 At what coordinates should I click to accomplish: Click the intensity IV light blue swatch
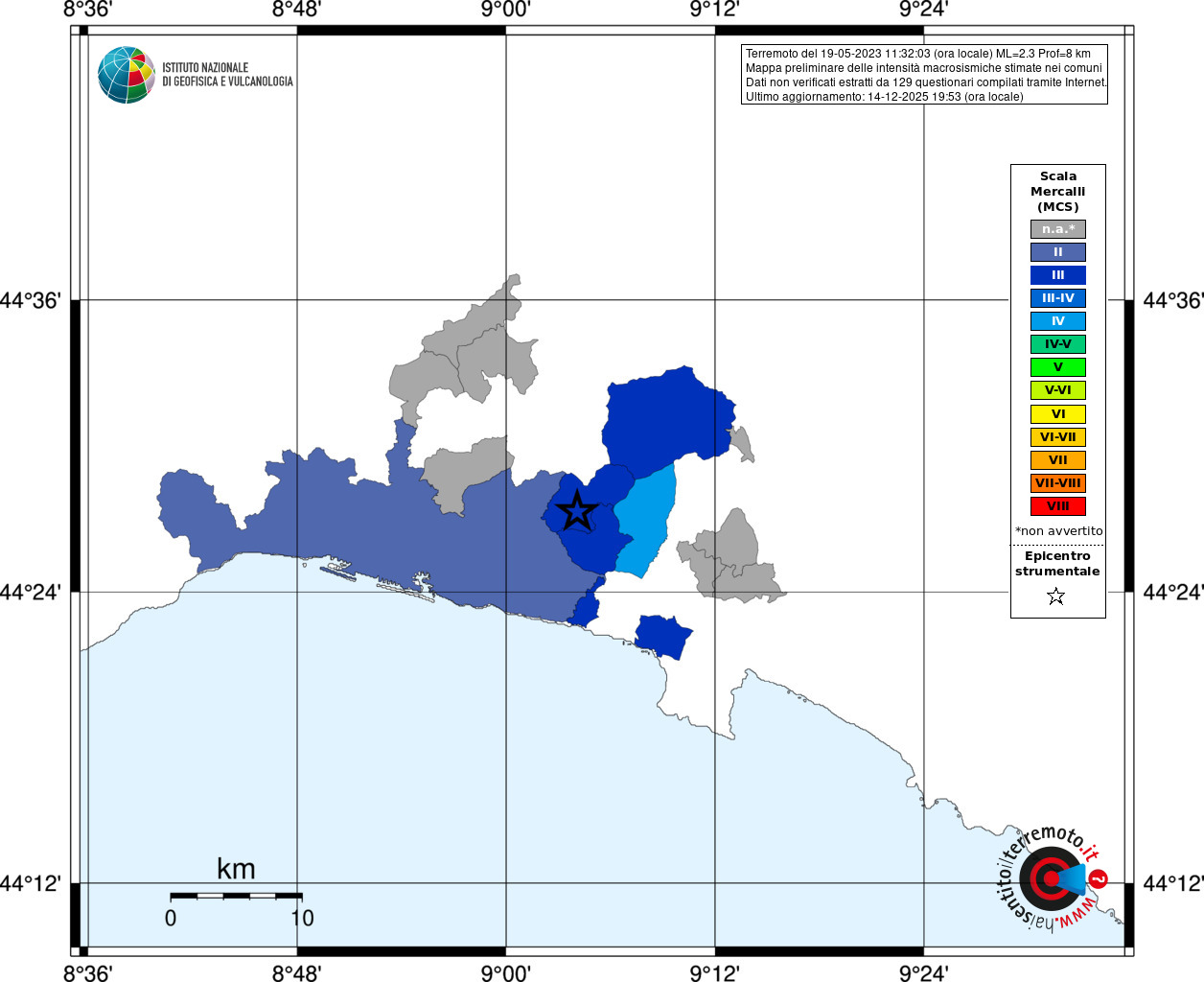(x=1058, y=321)
